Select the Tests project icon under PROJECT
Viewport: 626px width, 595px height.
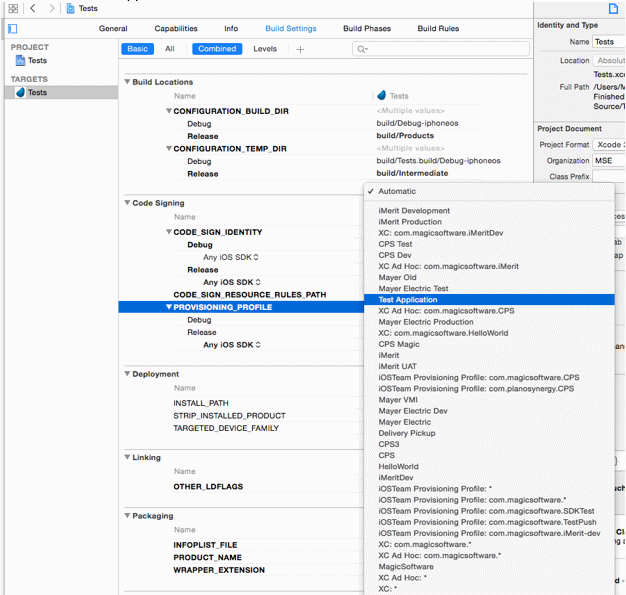coord(20,60)
